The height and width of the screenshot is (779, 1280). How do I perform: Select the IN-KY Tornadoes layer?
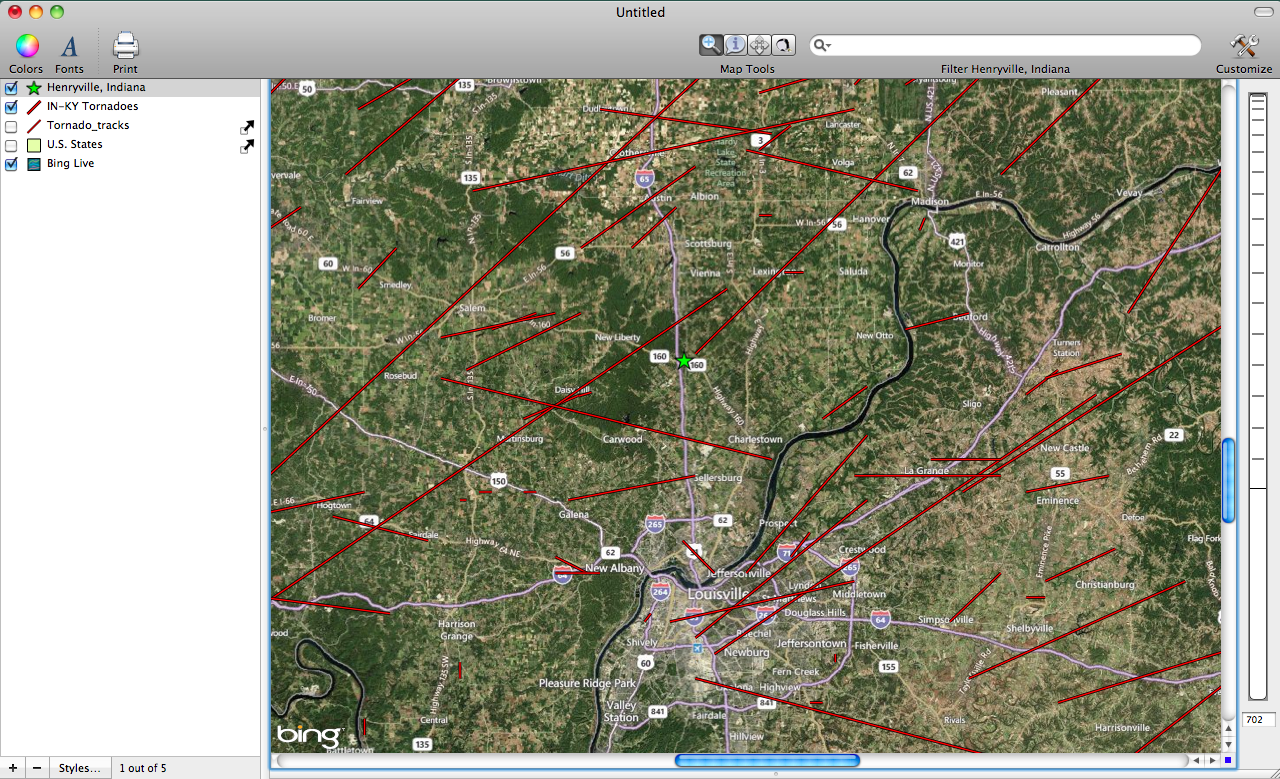click(92, 107)
